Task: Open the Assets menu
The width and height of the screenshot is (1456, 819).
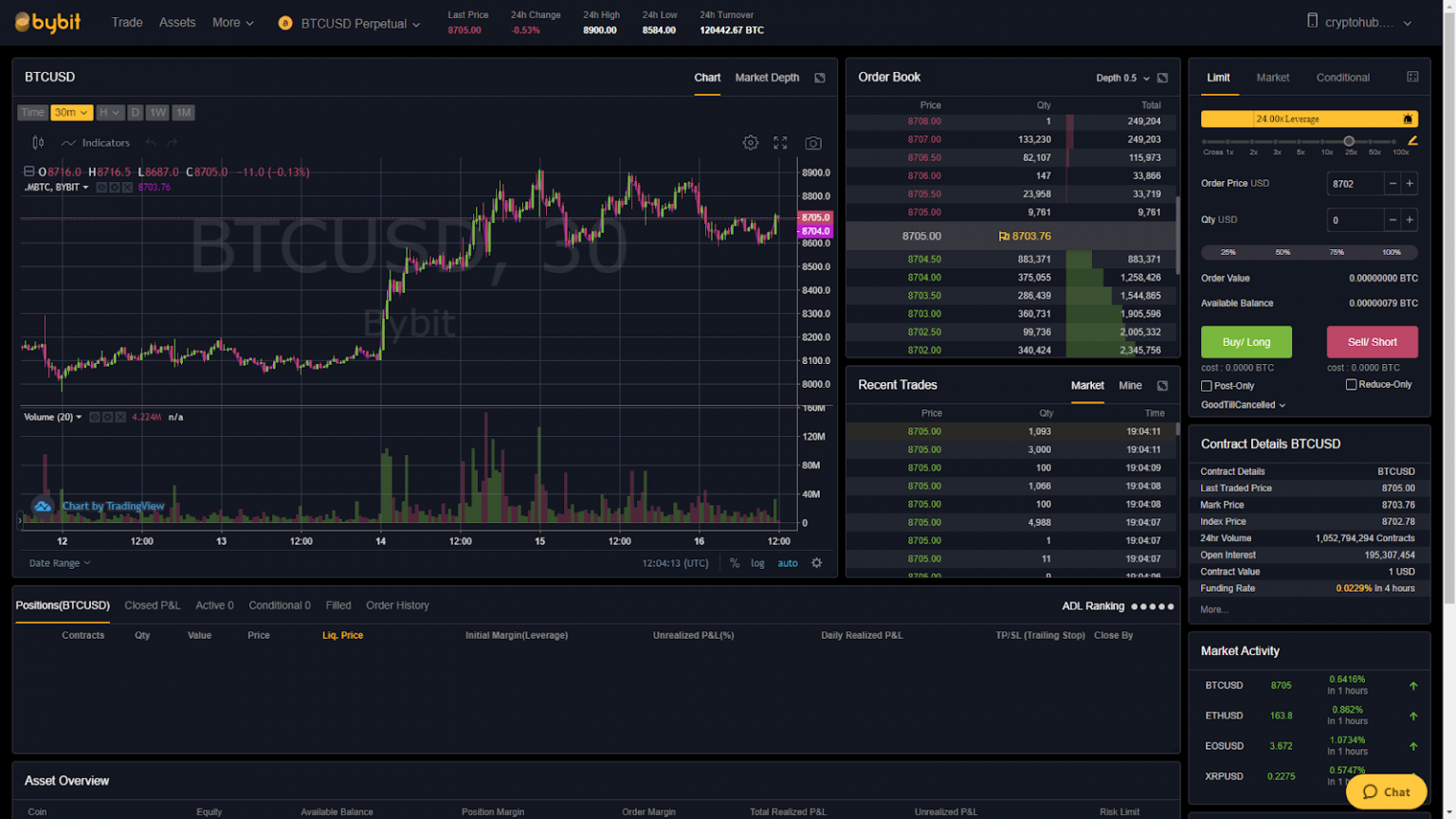Action: [177, 23]
